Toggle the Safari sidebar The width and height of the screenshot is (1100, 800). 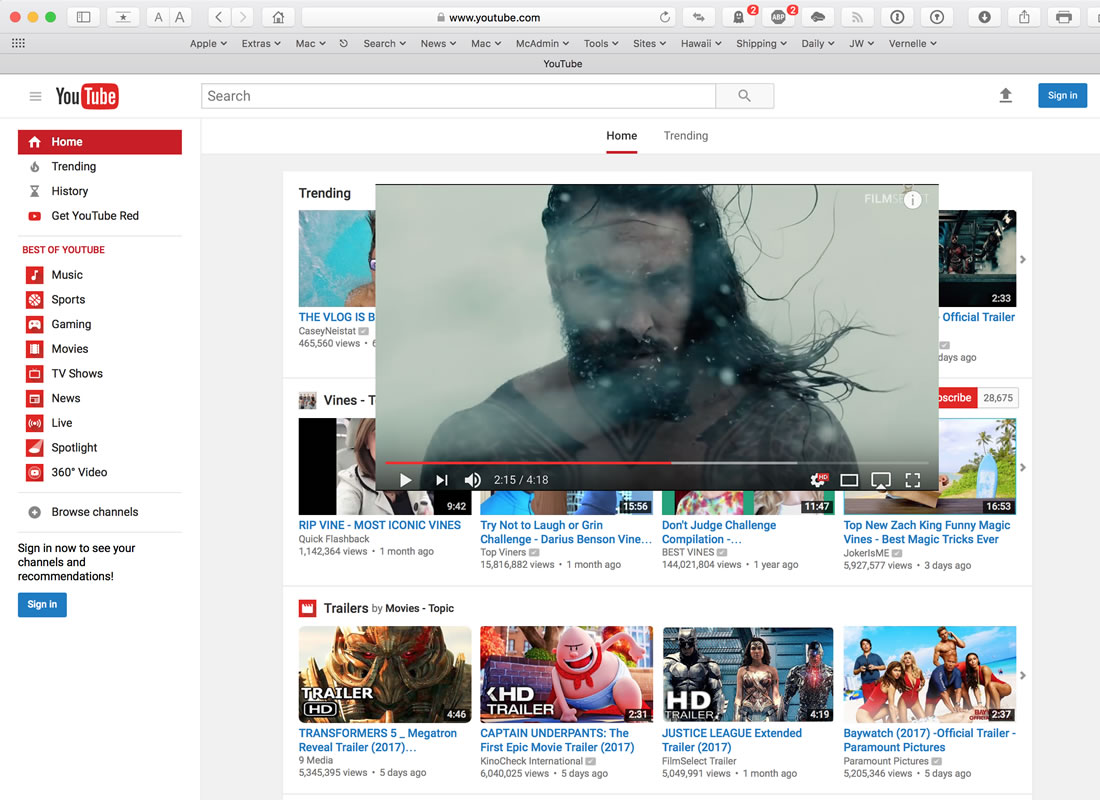coord(83,17)
